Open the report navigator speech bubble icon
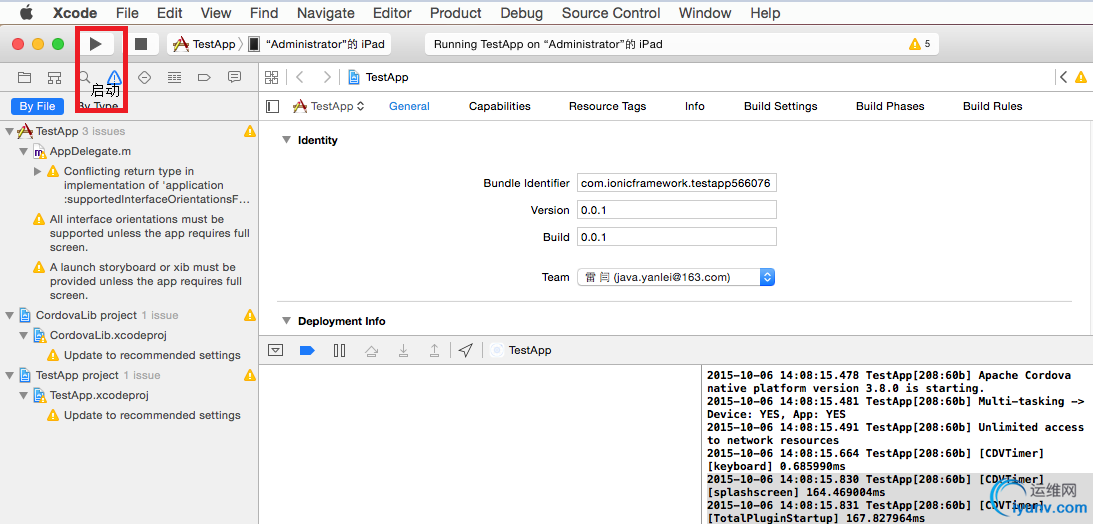Image resolution: width=1093 pixels, height=524 pixels. [234, 77]
